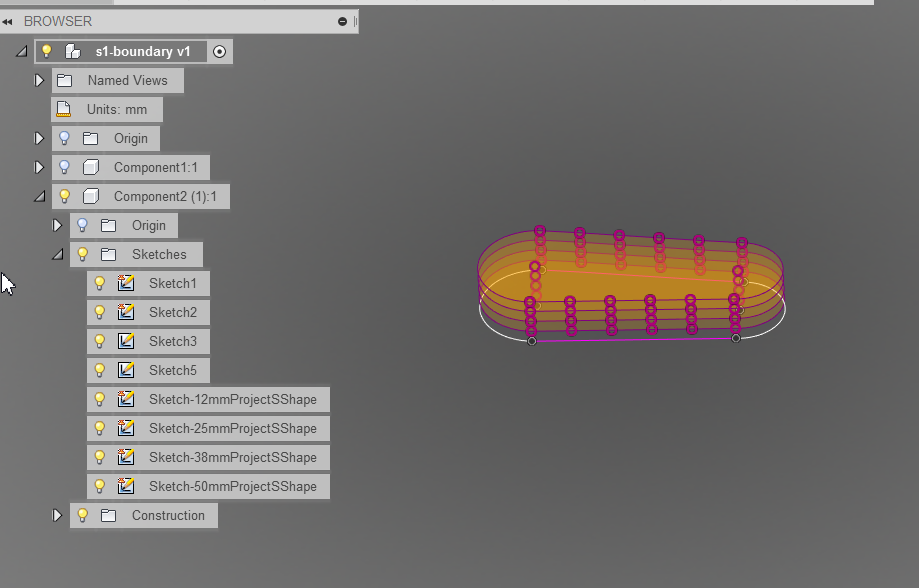Click the Sketch1 sketch icon

click(124, 283)
